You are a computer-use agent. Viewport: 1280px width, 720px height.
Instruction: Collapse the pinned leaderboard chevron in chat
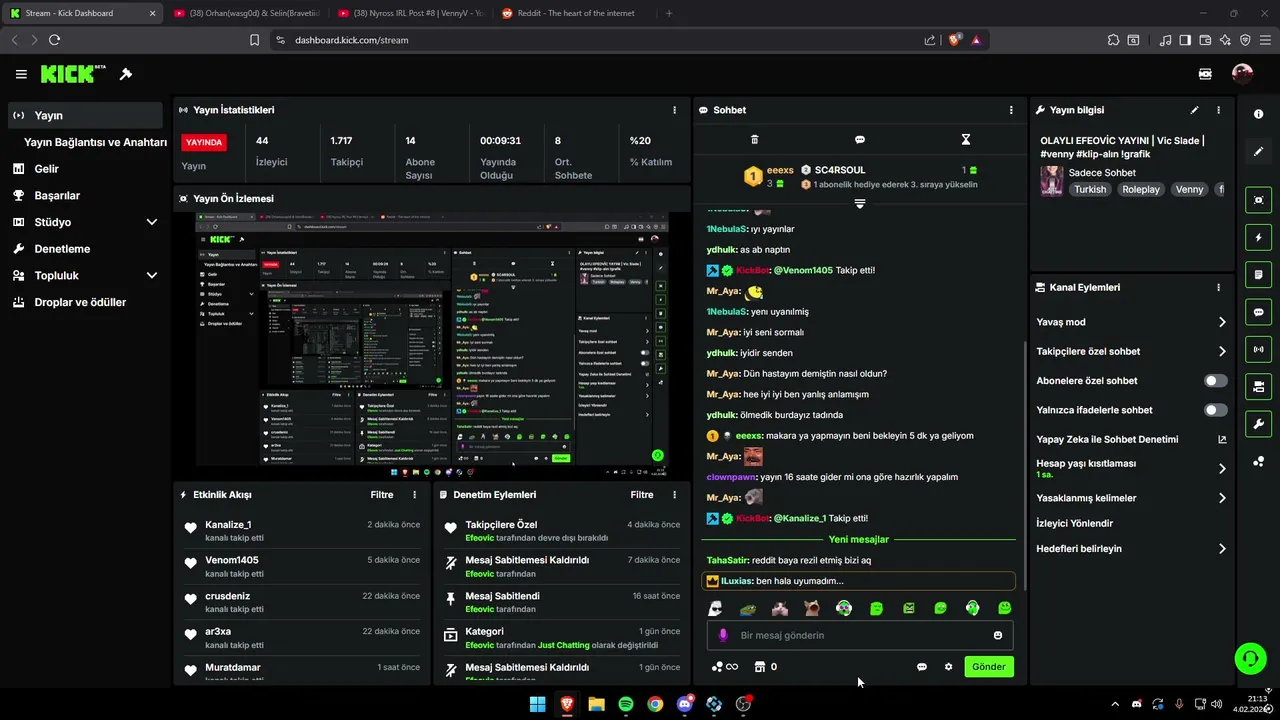pyautogui.click(x=859, y=204)
